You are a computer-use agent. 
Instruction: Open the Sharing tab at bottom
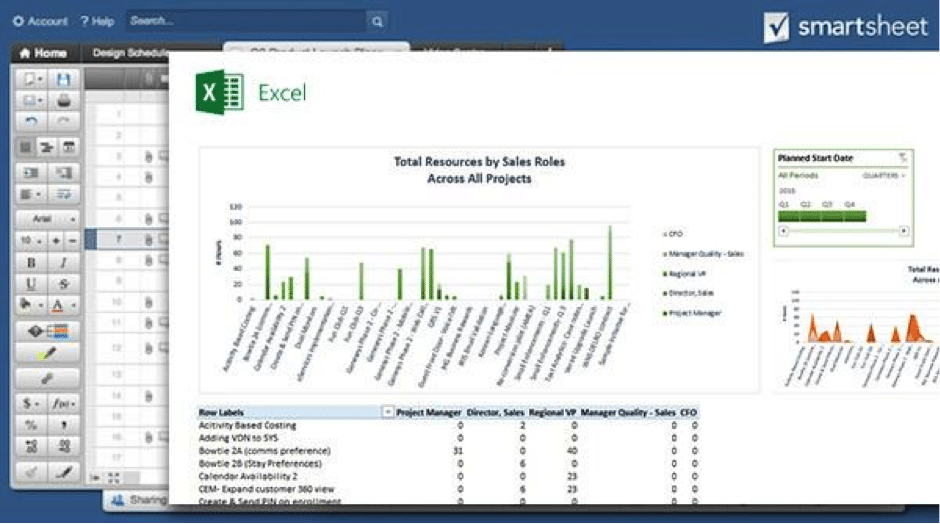click(x=138, y=499)
